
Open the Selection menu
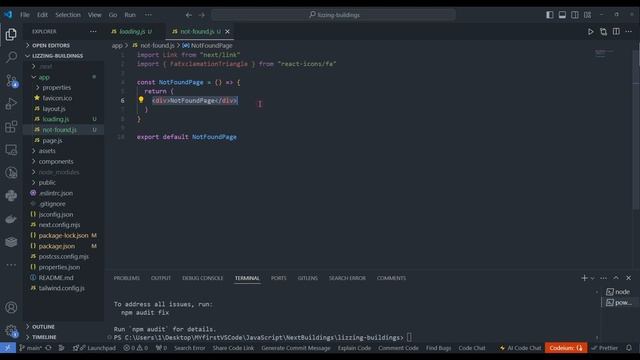(x=68, y=15)
